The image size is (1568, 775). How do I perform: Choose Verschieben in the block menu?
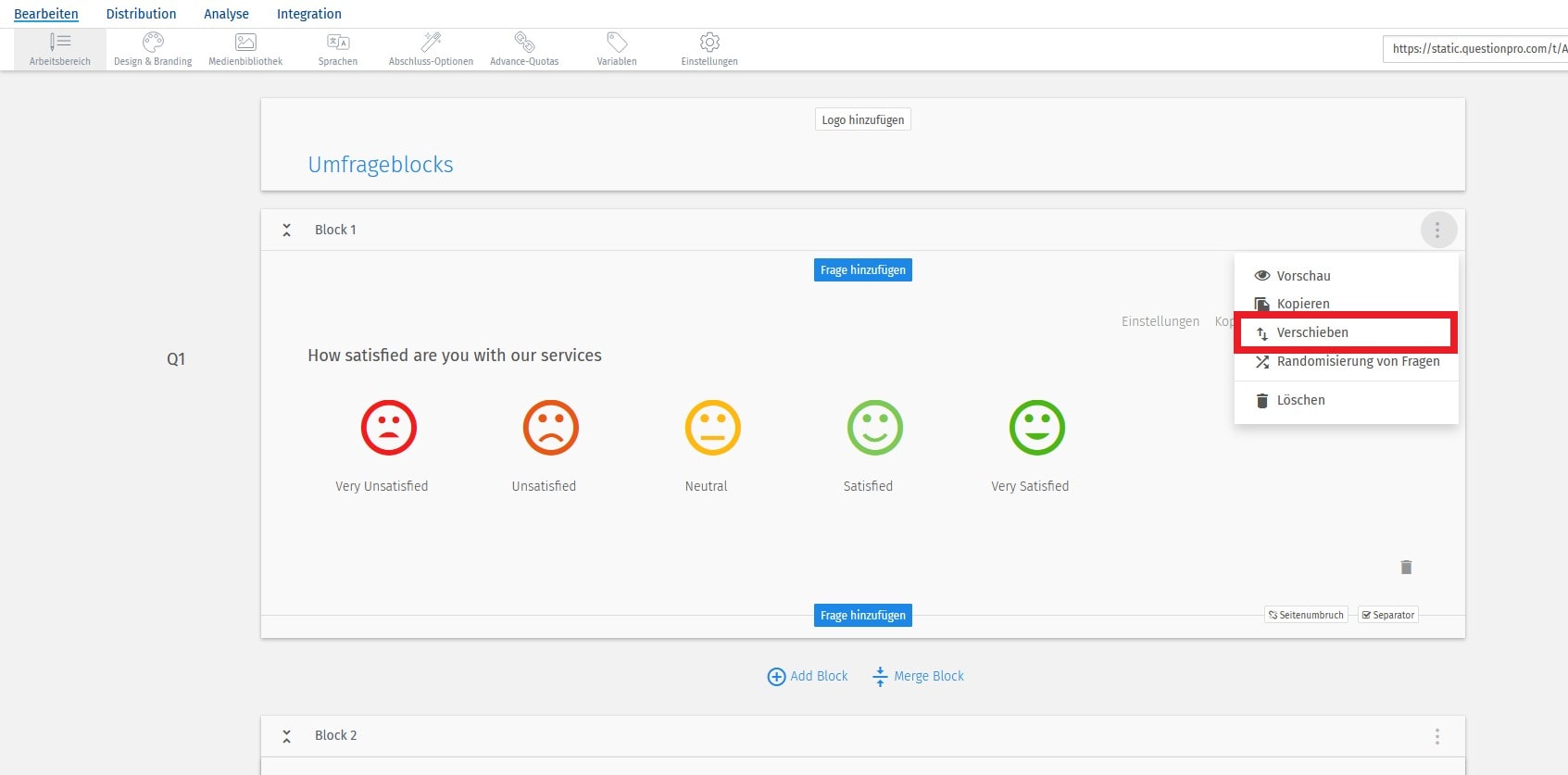pyautogui.click(x=1347, y=332)
